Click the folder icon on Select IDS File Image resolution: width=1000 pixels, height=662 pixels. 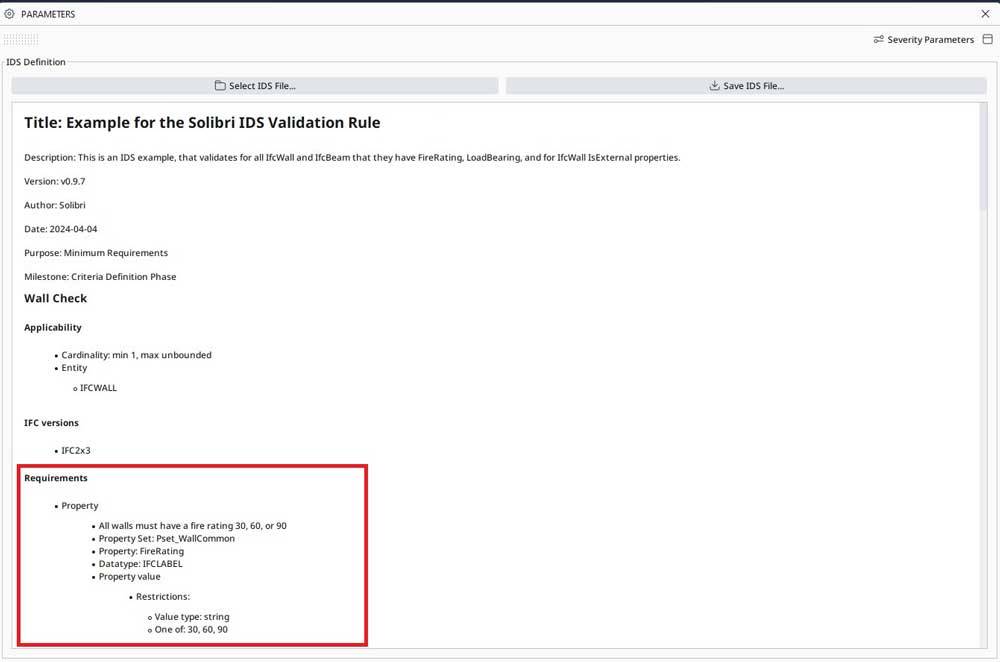coord(220,85)
